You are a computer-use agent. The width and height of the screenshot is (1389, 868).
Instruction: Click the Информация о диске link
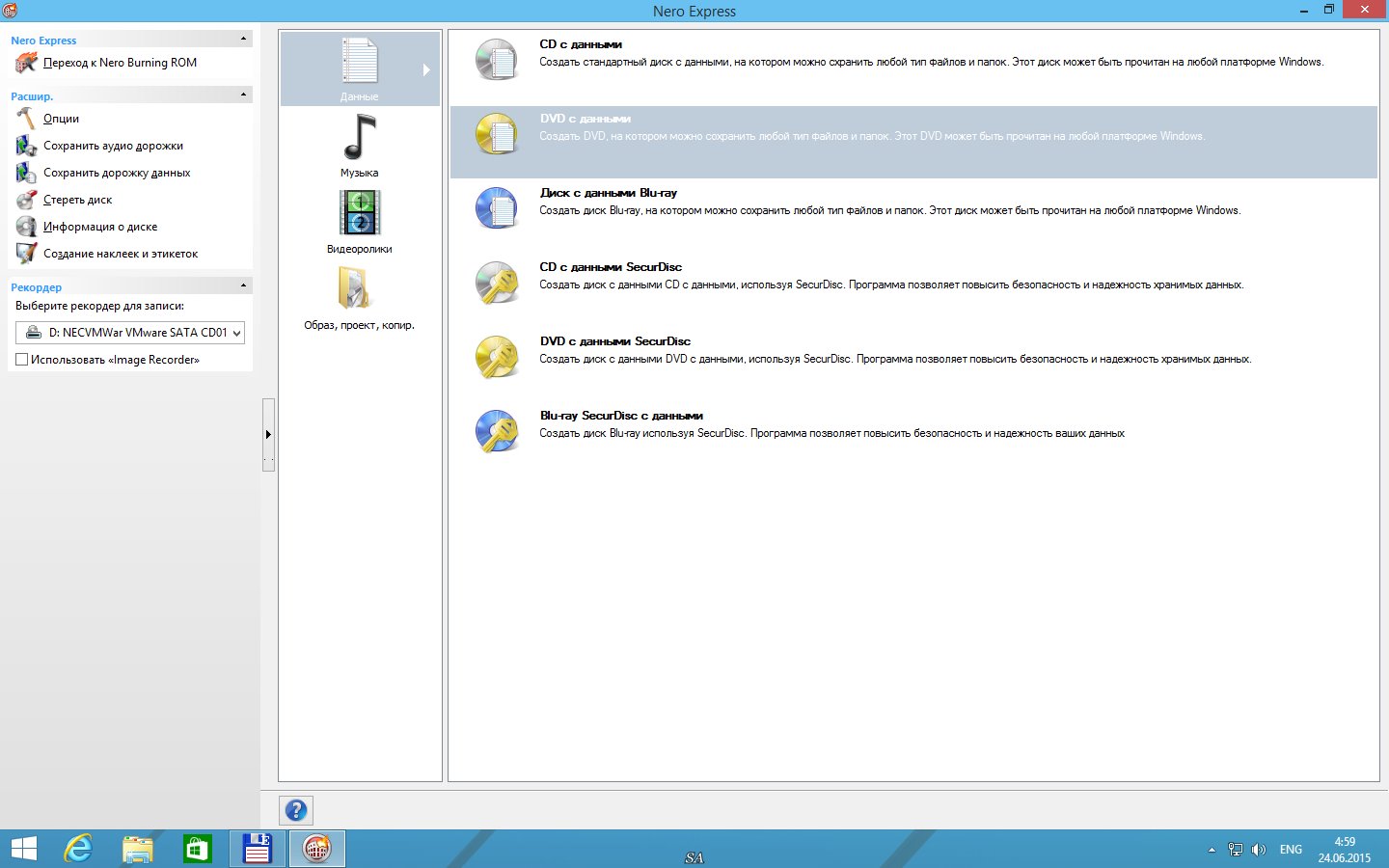click(100, 227)
